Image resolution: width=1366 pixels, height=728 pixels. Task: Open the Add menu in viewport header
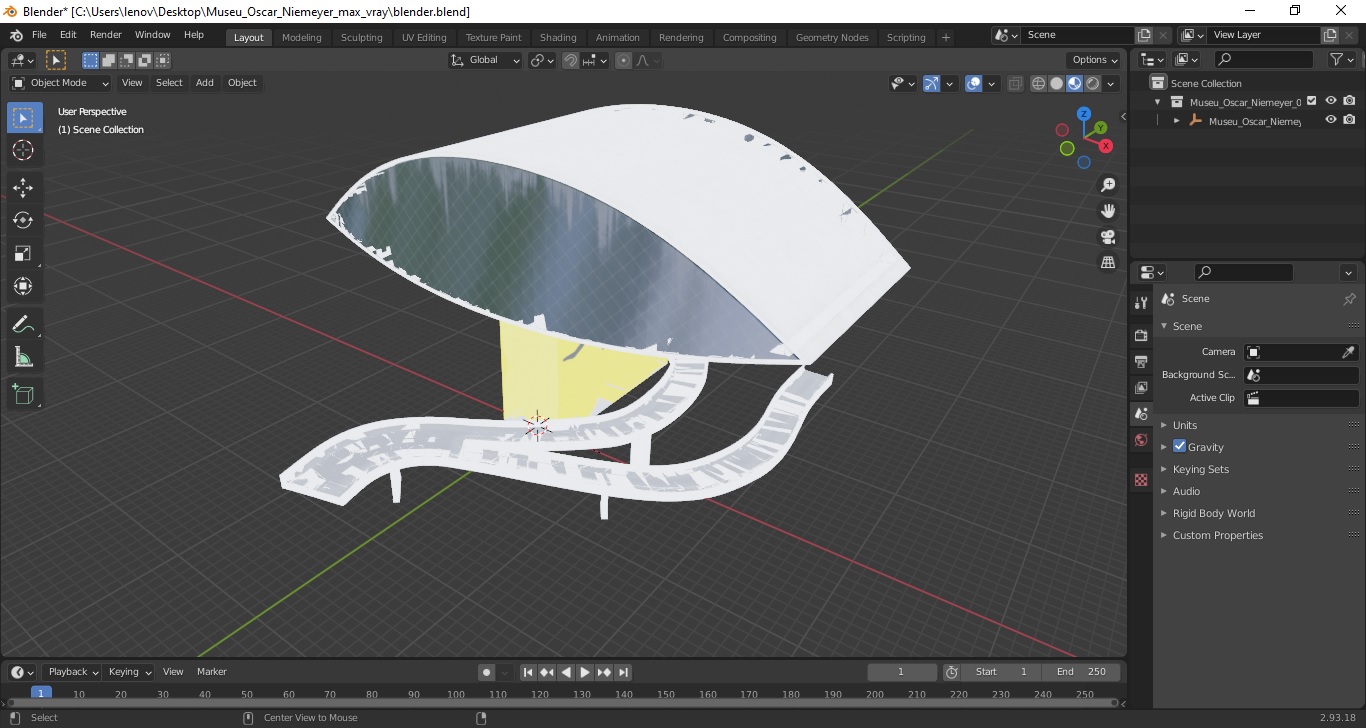(x=205, y=83)
